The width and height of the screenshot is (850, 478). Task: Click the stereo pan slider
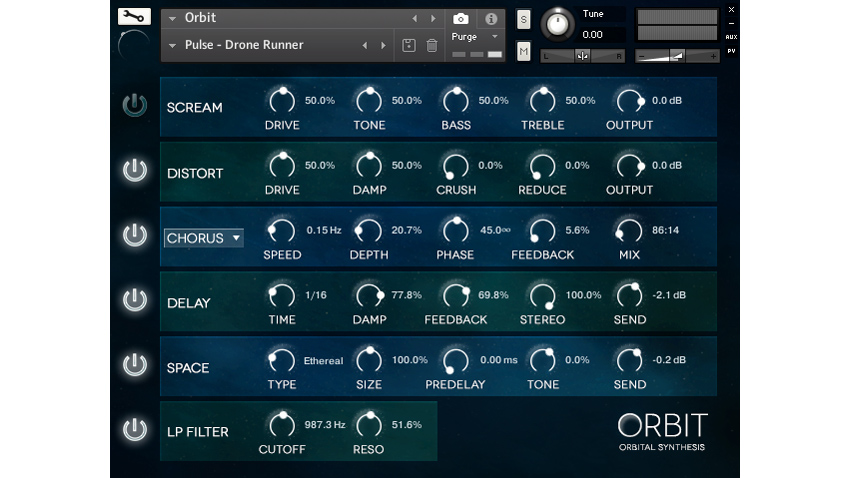(583, 56)
